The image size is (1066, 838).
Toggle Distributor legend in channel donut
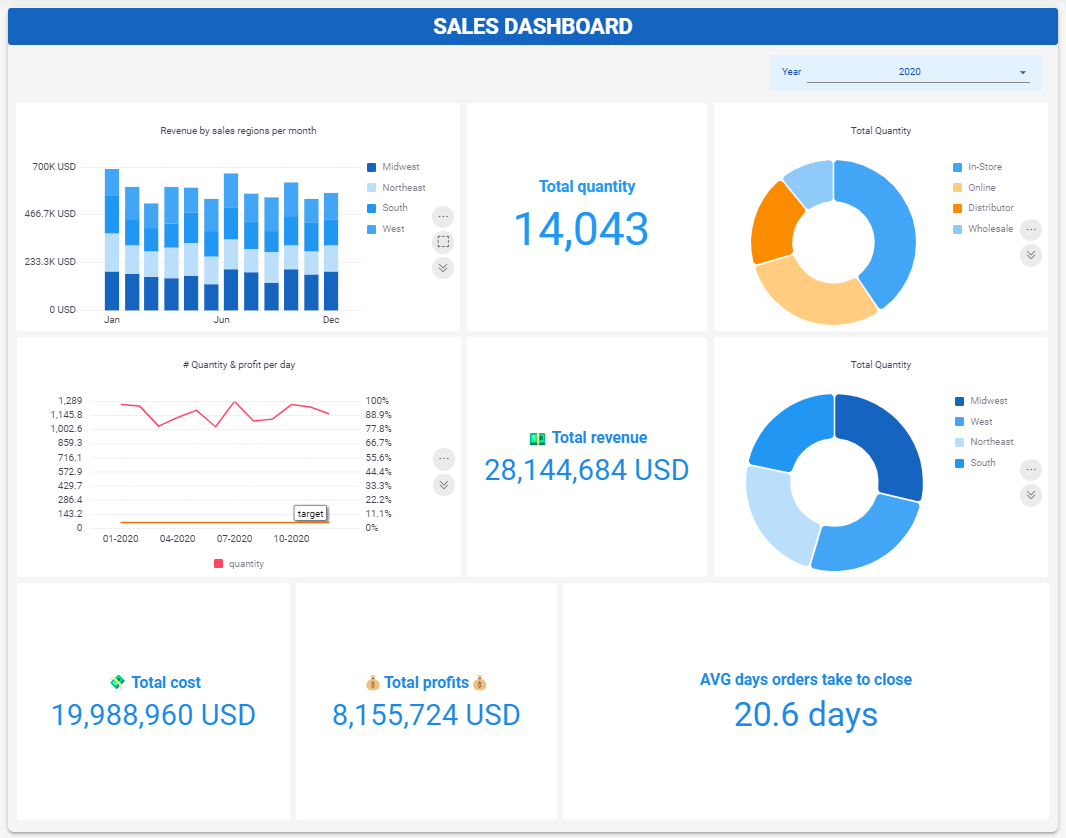pos(983,208)
